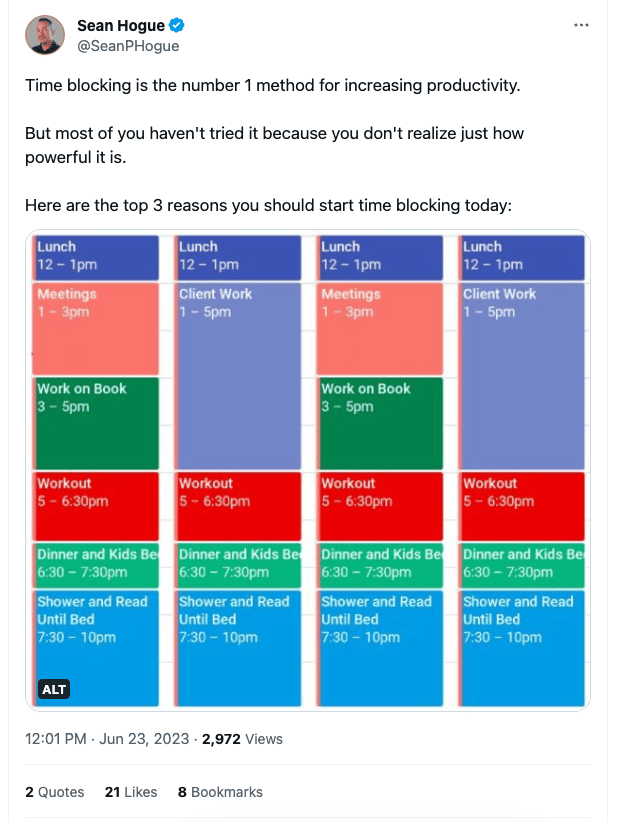Open the three-dot more options menu
Image resolution: width=620 pixels, height=822 pixels.
[x=581, y=25]
